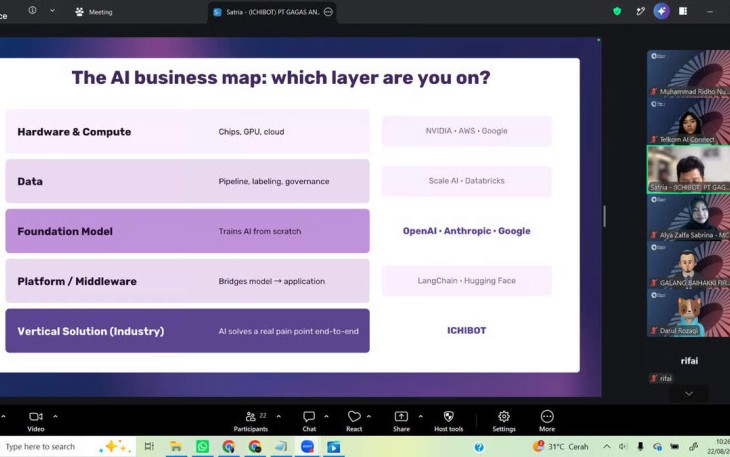Select Telkom AI Connect video thumbnail
The height and width of the screenshot is (457, 730).
coord(689,121)
